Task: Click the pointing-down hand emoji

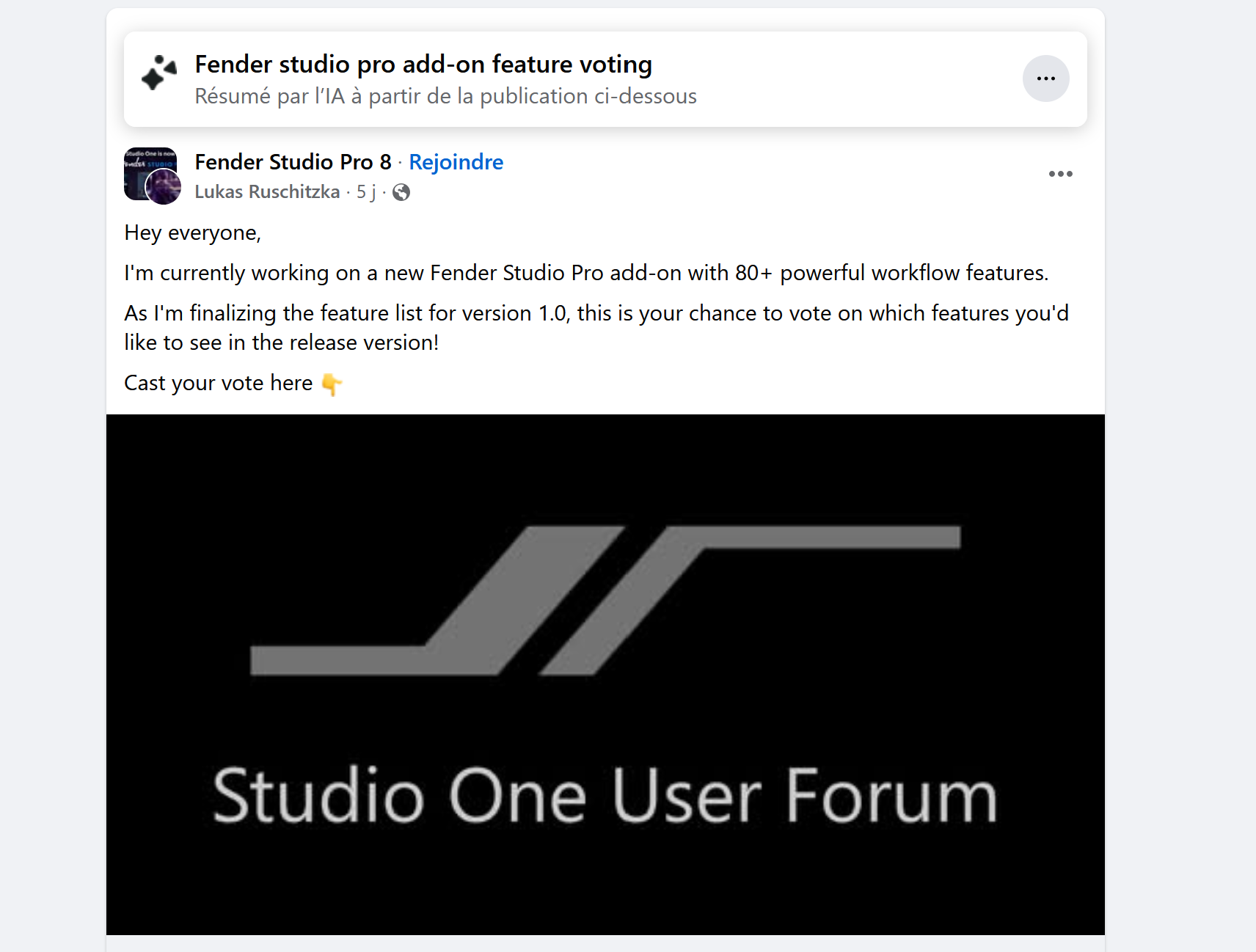Action: pyautogui.click(x=332, y=384)
